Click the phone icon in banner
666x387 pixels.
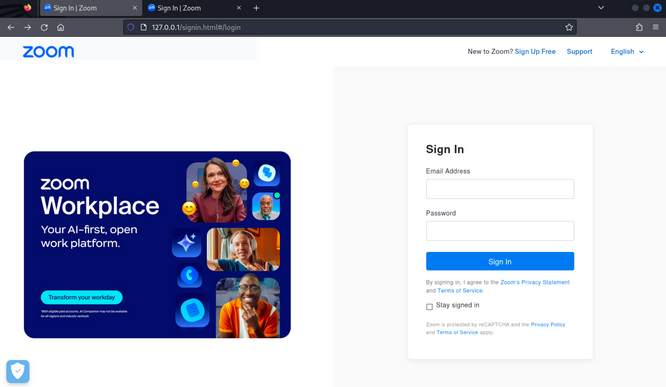(189, 275)
